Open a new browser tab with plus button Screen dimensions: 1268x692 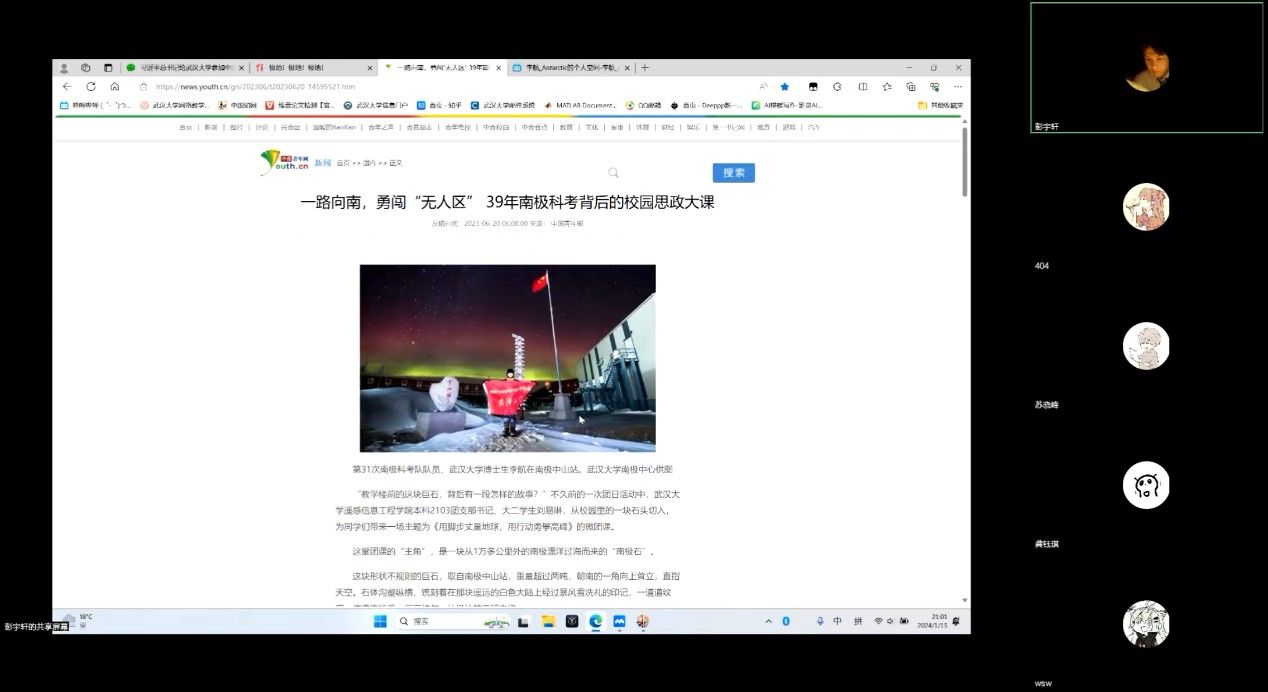(645, 68)
